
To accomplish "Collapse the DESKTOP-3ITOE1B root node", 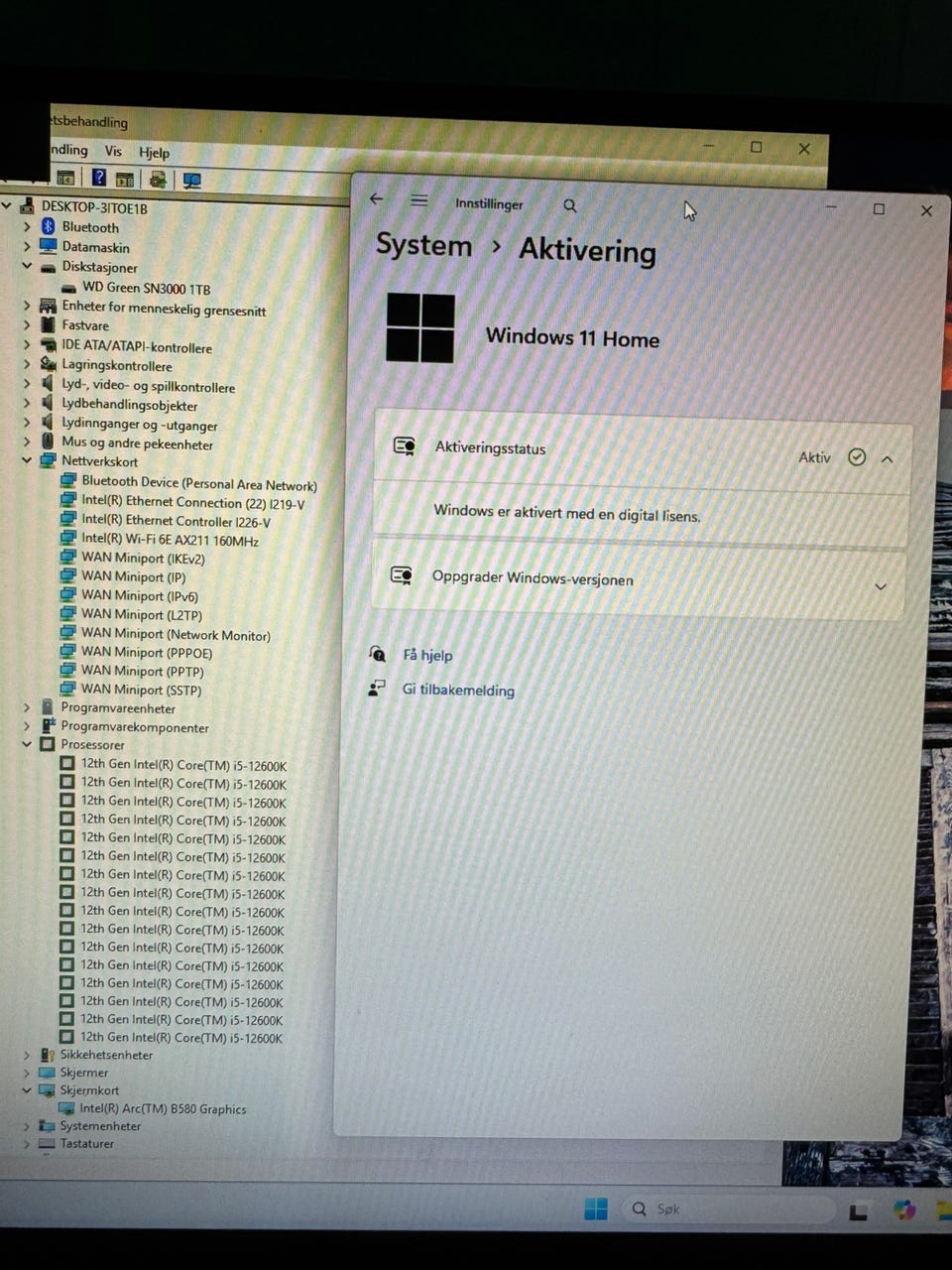I will pos(7,206).
